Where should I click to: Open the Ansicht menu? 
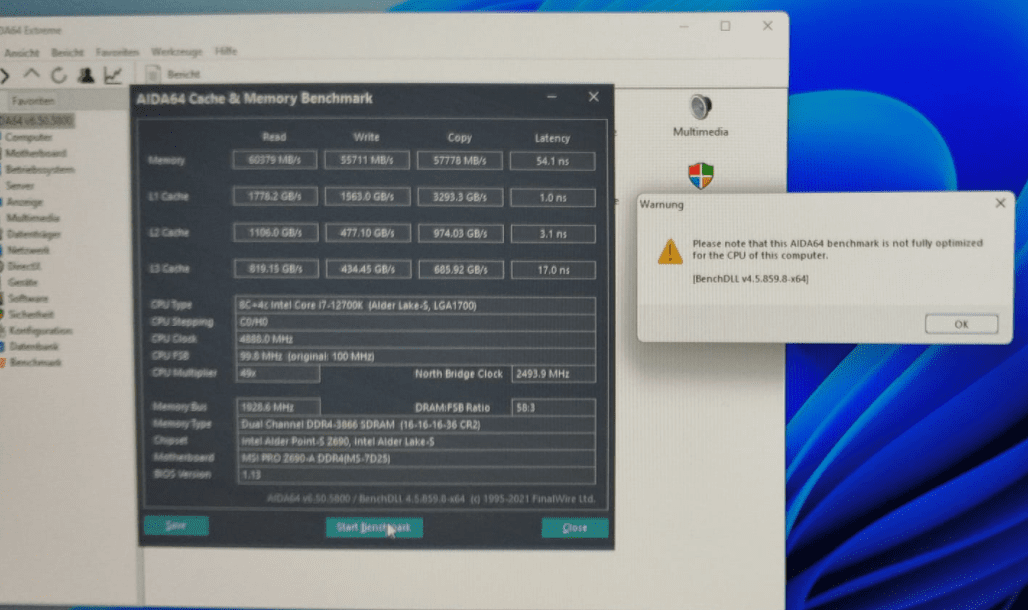(21, 52)
